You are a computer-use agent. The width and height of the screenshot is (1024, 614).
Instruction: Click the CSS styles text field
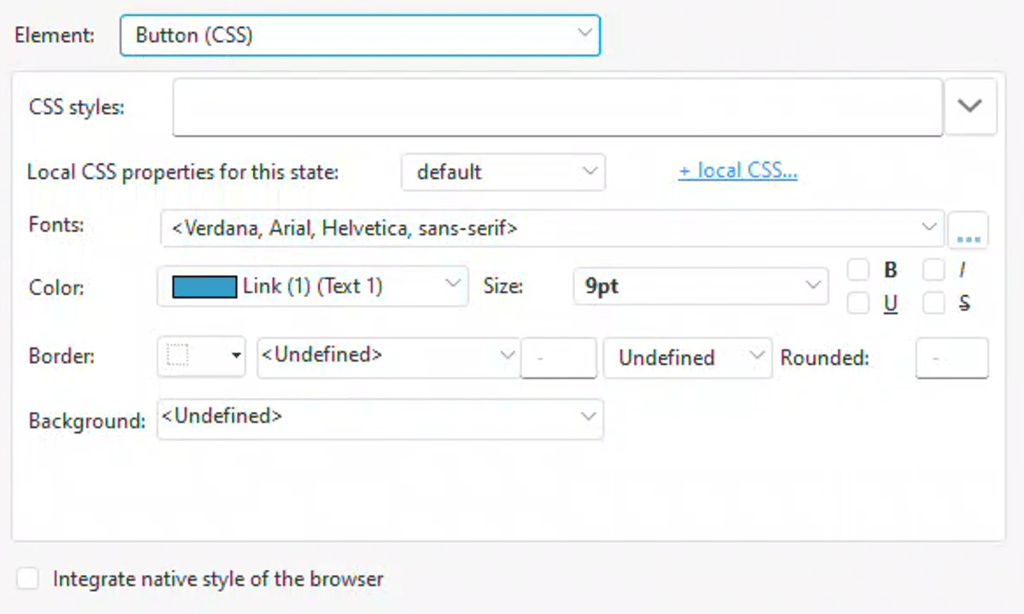coord(557,107)
